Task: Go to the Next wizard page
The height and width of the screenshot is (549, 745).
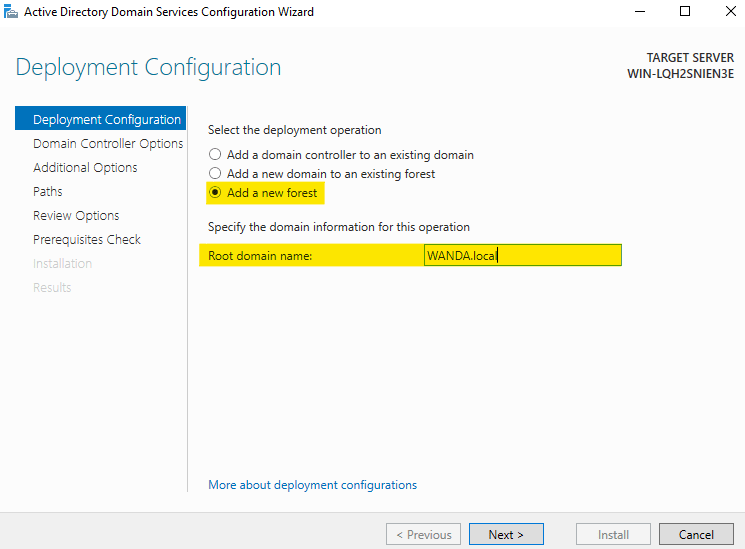Action: 506,535
